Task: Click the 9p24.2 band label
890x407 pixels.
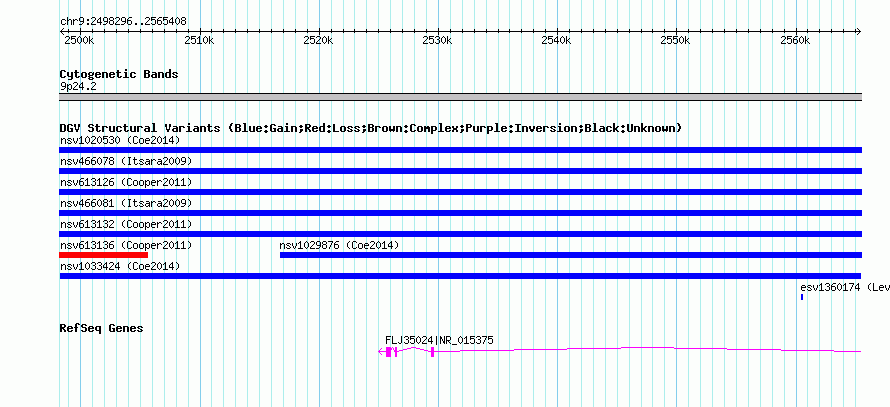Action: [x=78, y=86]
